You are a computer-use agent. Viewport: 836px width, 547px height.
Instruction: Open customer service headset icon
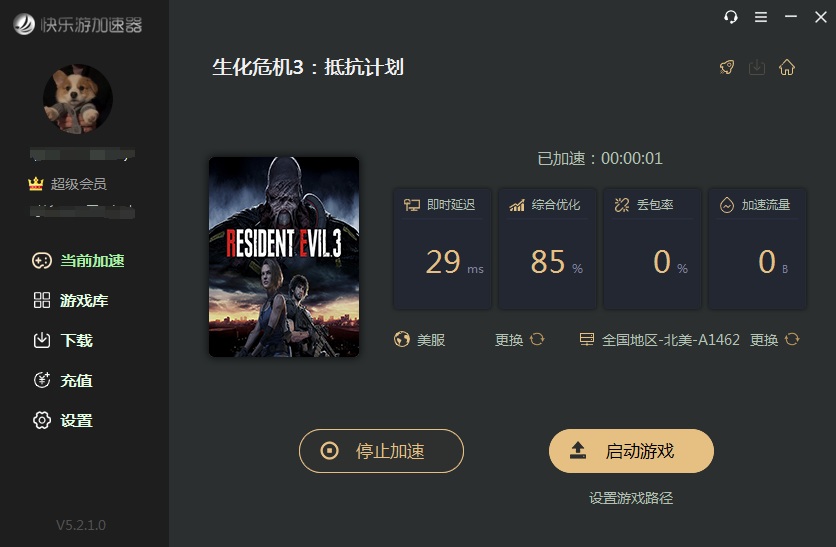point(731,18)
